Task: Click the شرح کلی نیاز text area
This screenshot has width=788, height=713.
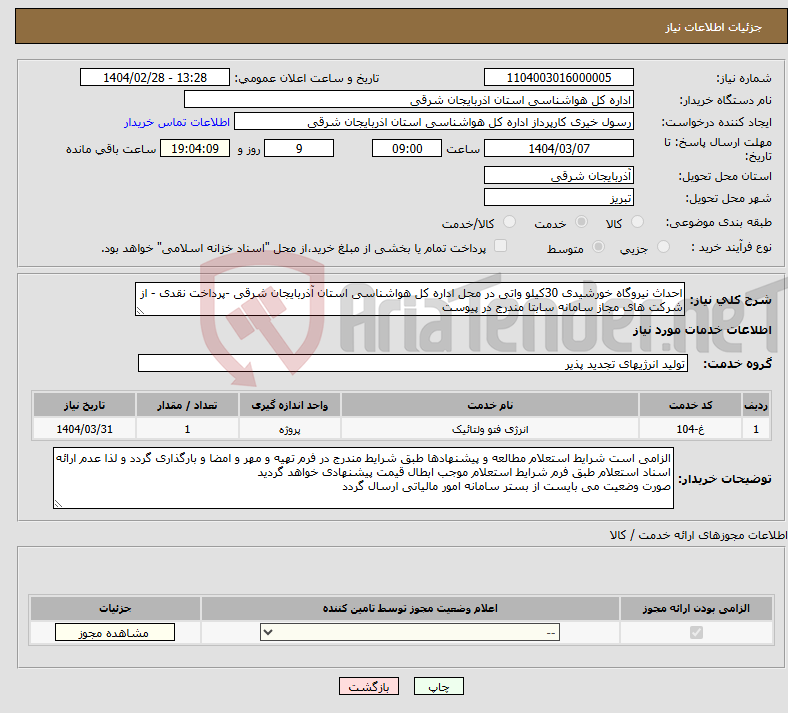Action: coord(410,299)
